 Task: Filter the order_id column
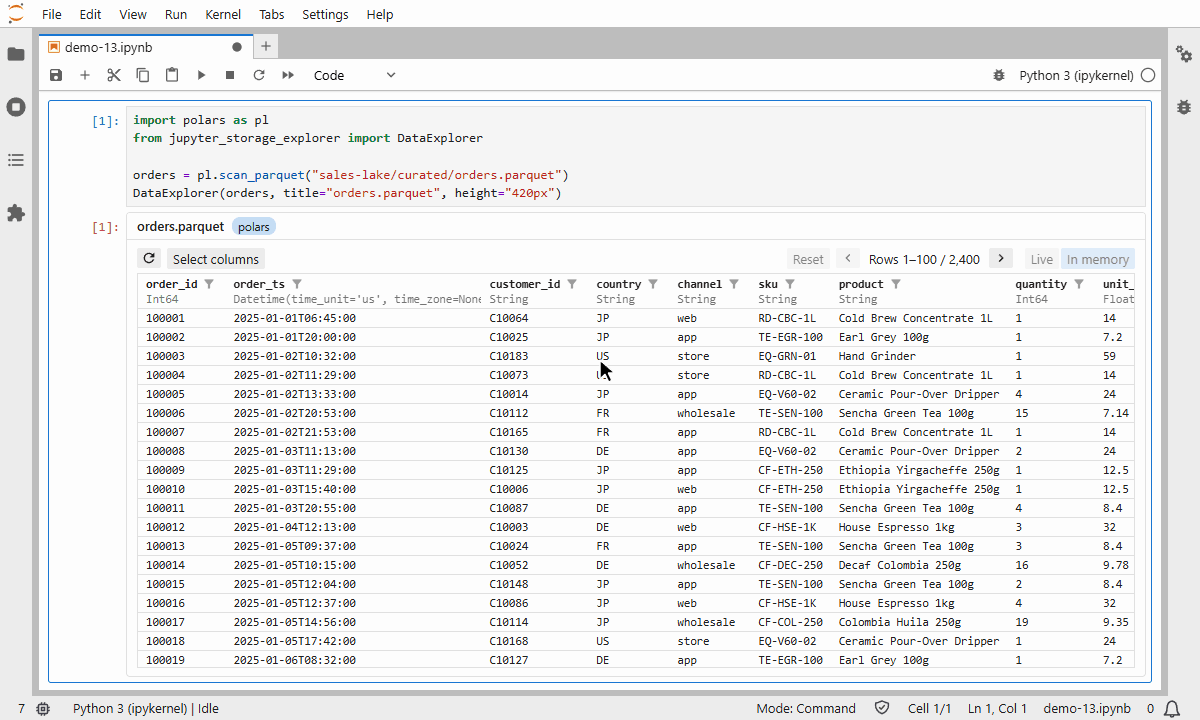(209, 284)
